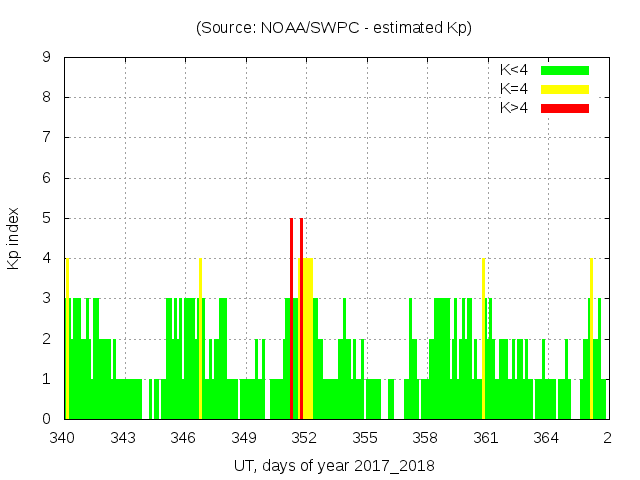Click the 352 tick label on x-axis
640x480 pixels.
click(x=304, y=438)
